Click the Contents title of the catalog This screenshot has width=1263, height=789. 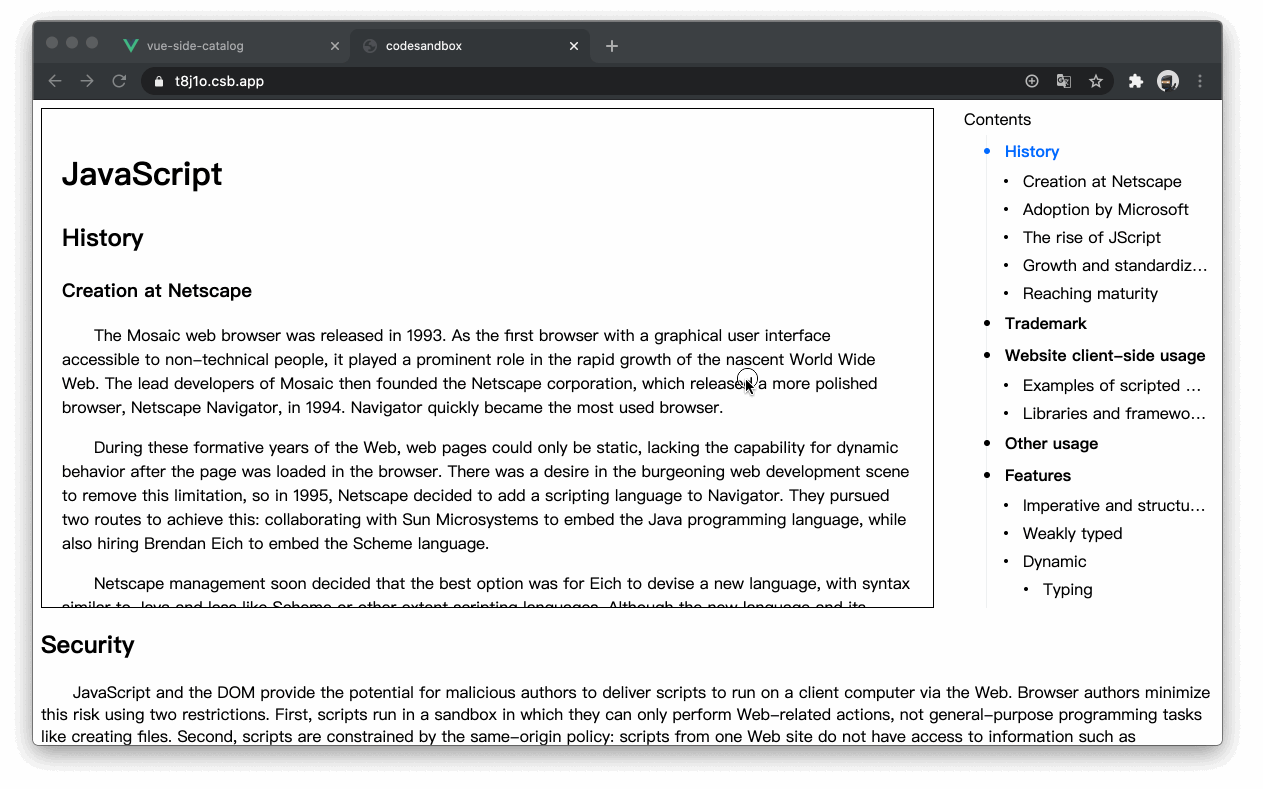997,119
